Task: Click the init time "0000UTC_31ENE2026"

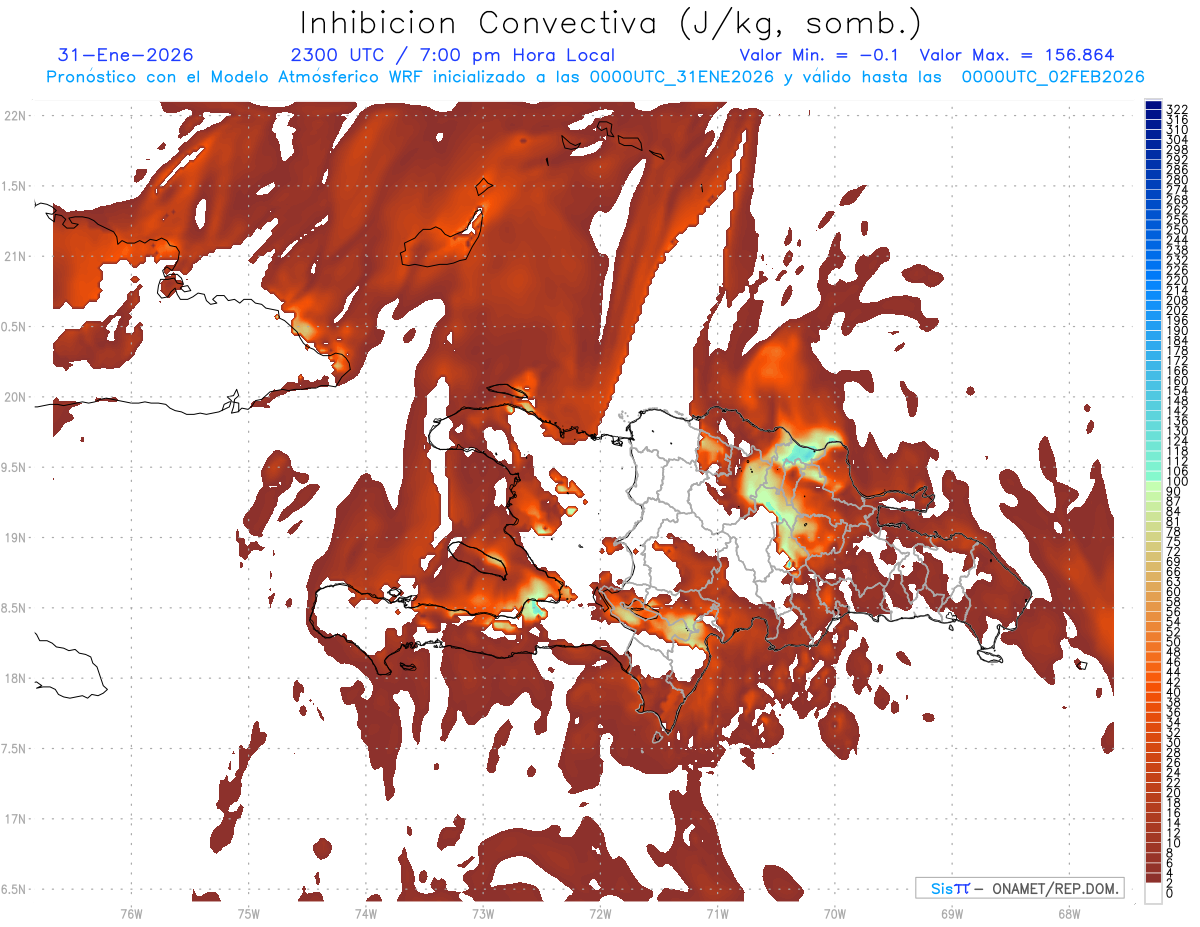Action: pyautogui.click(x=682, y=77)
